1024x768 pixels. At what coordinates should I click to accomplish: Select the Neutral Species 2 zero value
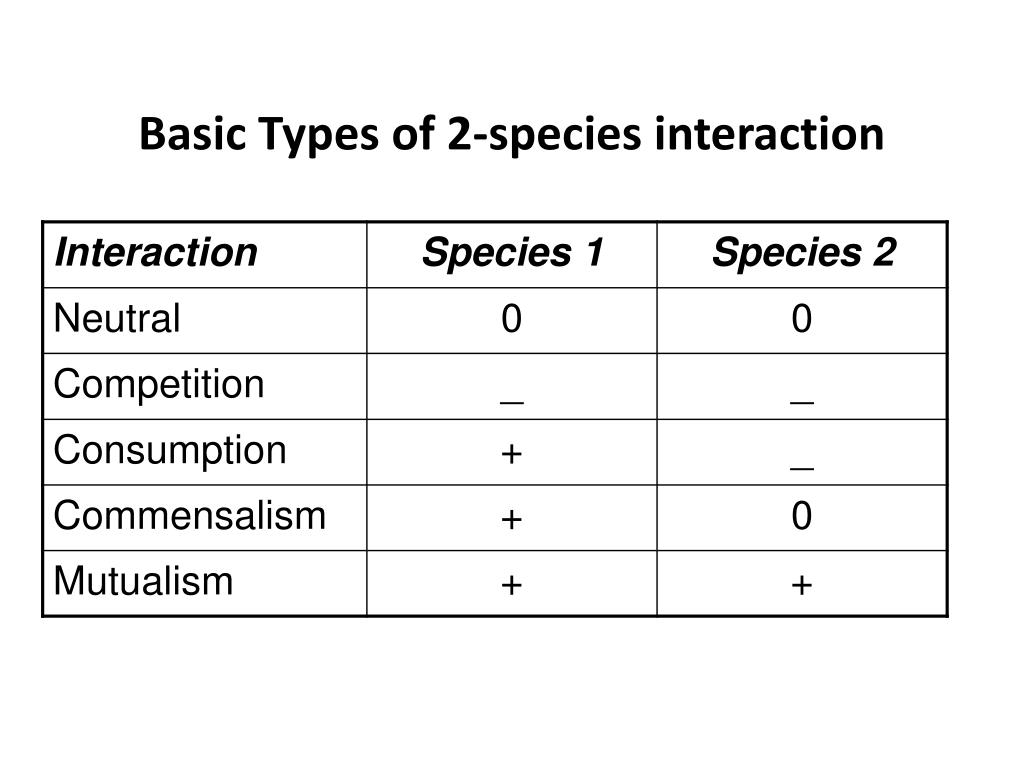801,319
